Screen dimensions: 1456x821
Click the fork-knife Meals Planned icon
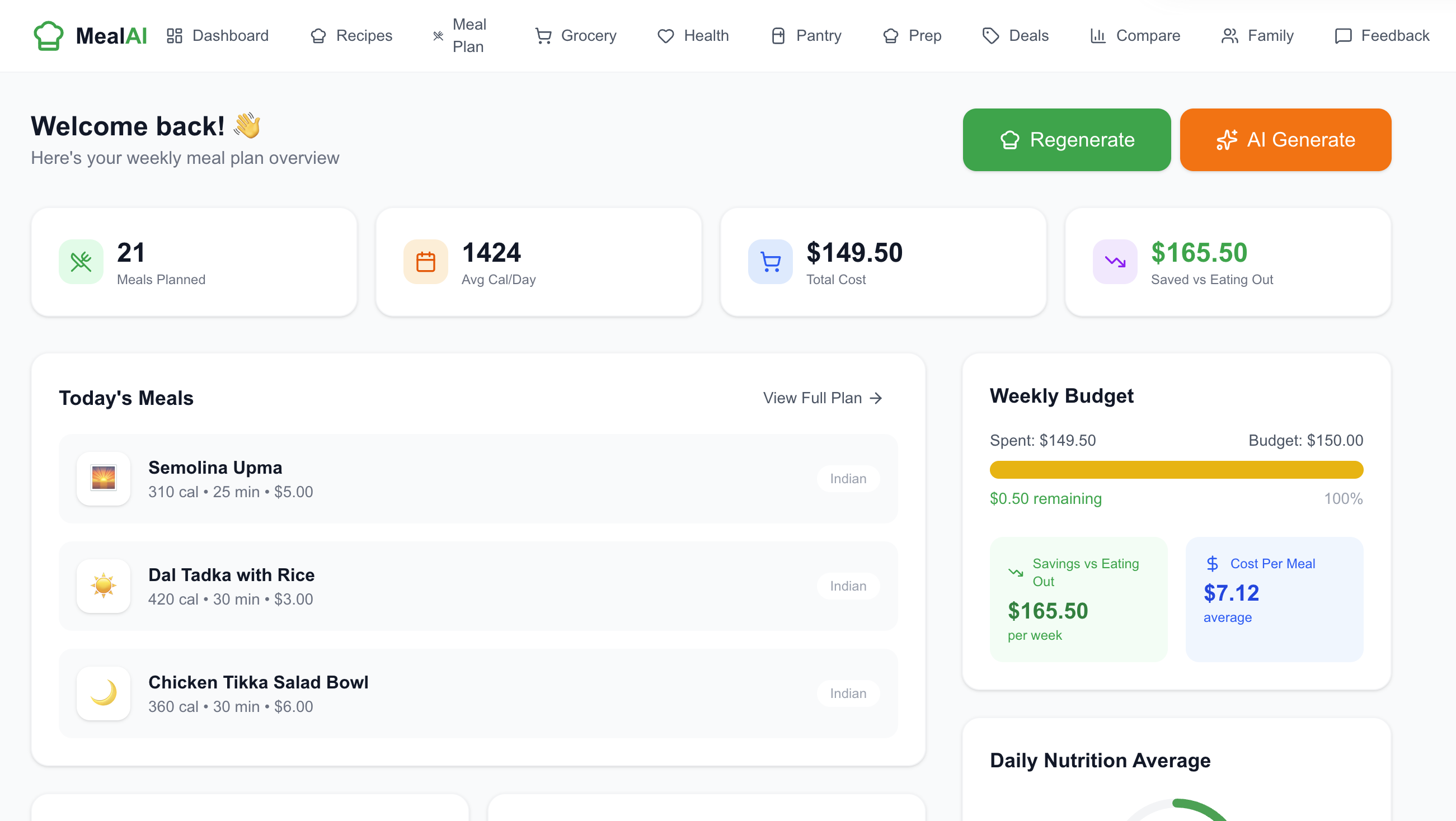tap(81, 262)
